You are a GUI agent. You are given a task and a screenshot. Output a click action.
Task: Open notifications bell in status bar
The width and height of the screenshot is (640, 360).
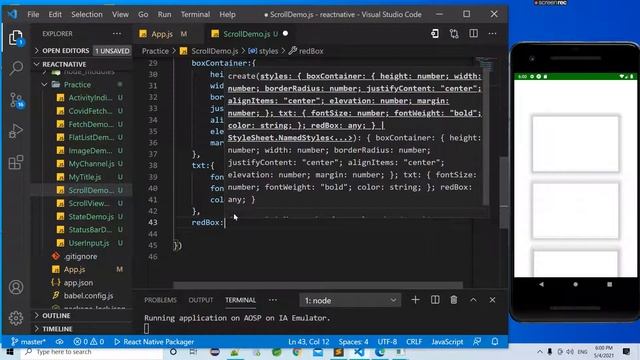coord(495,342)
